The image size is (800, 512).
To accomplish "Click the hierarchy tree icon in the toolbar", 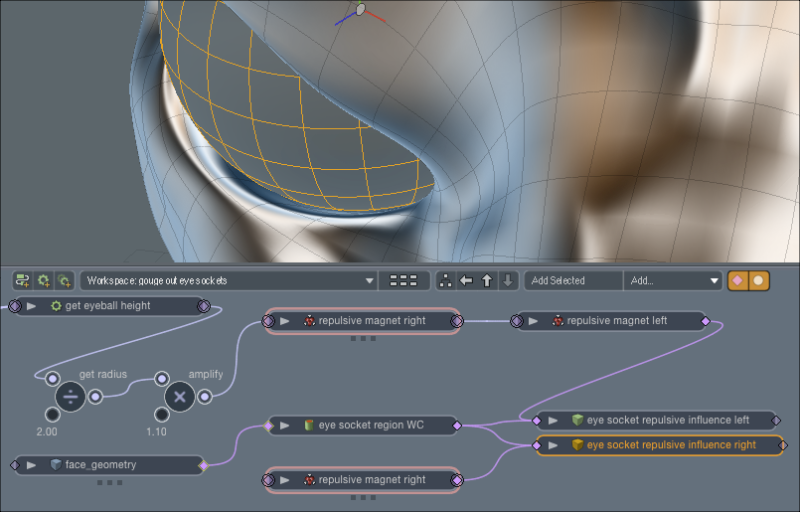I will [445, 280].
